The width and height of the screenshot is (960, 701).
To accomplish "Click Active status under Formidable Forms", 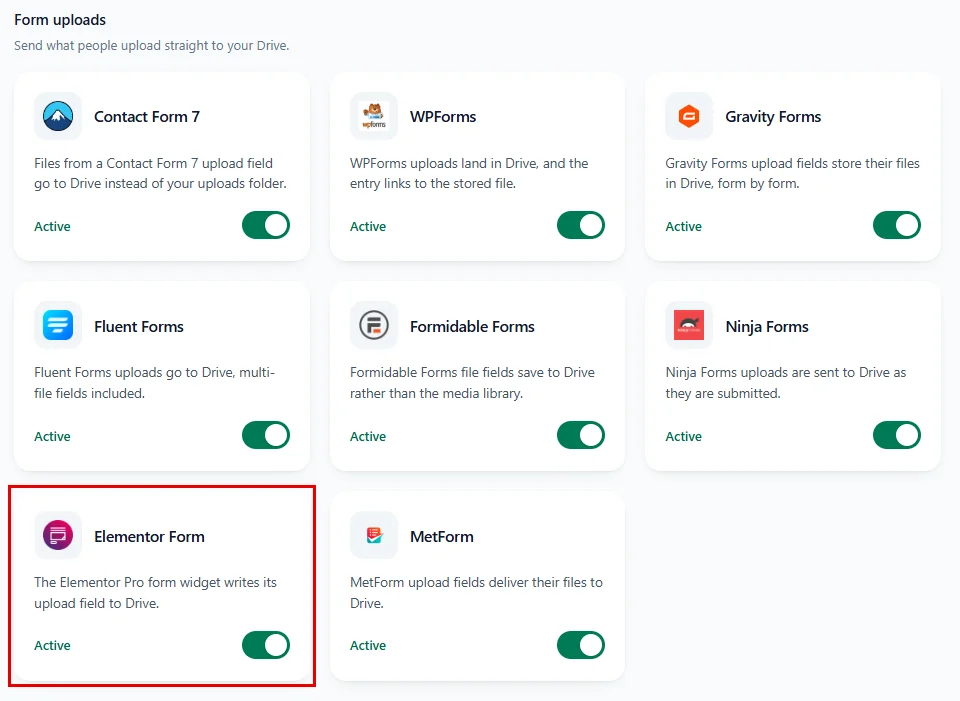I will coord(368,437).
